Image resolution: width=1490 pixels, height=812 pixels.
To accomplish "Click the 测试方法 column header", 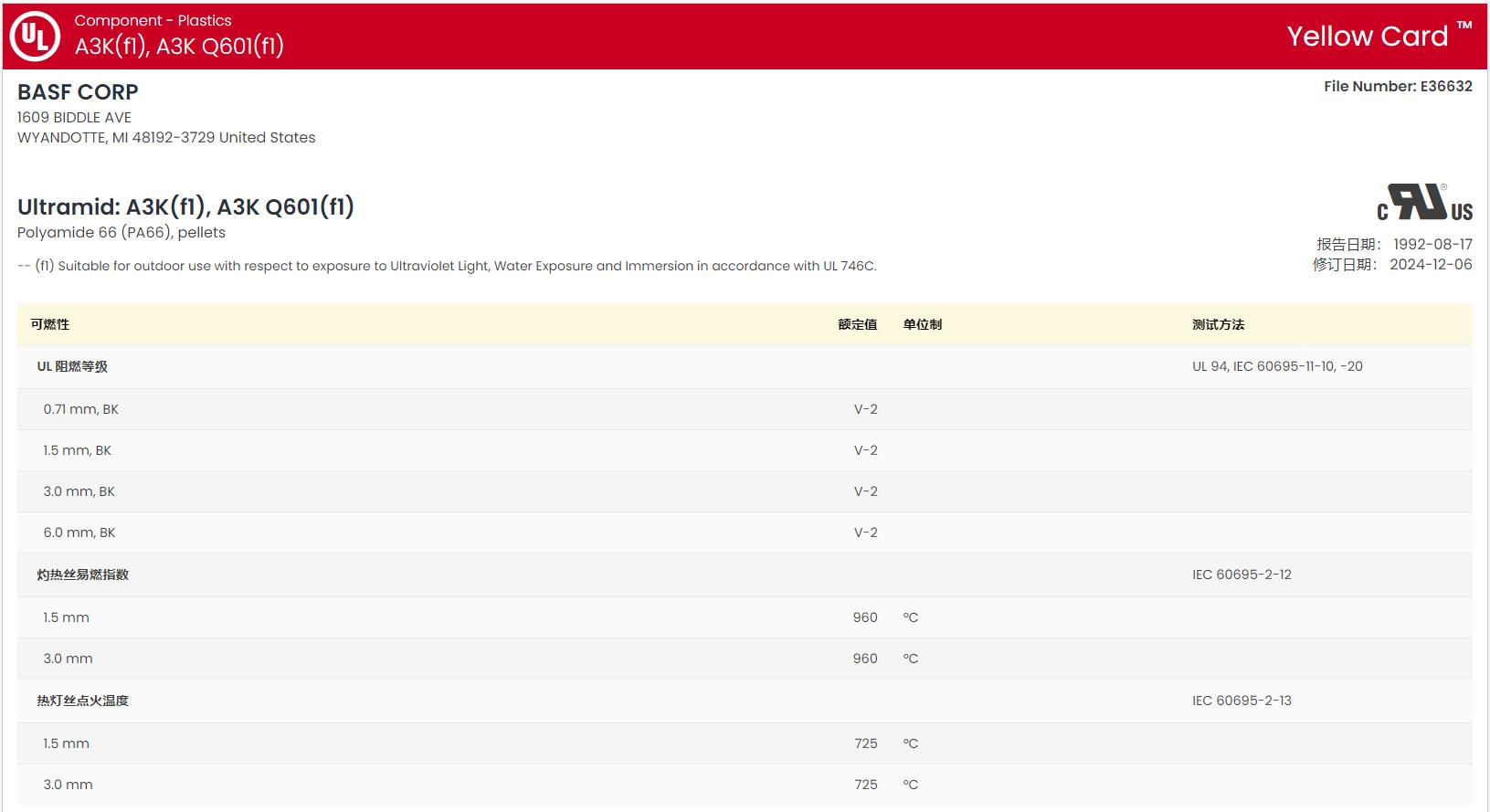I will 1218,324.
